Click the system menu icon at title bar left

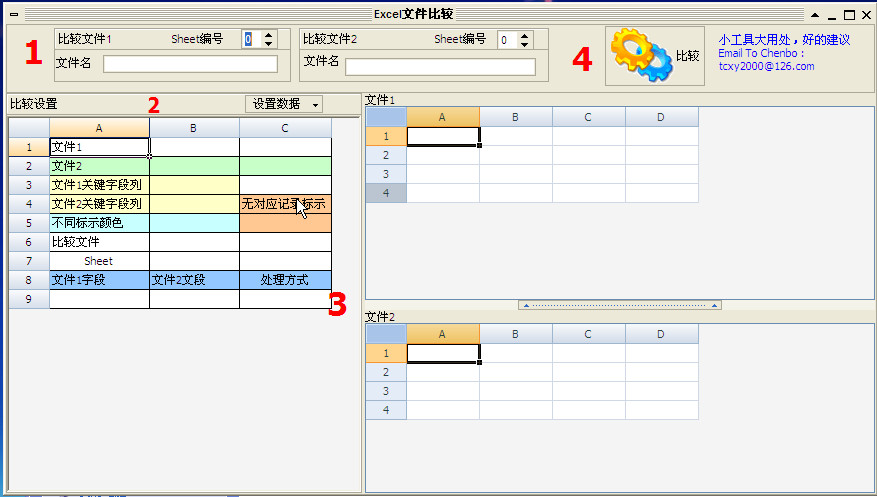(x=15, y=15)
